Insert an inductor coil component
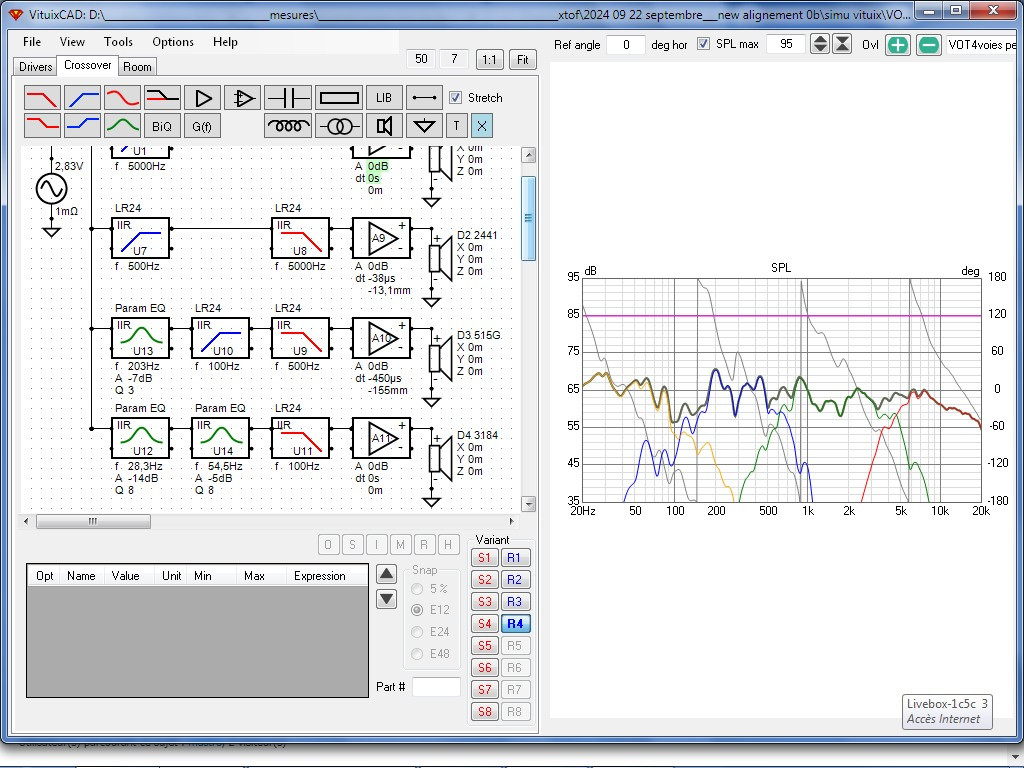This screenshot has height=768, width=1024. 288,125
